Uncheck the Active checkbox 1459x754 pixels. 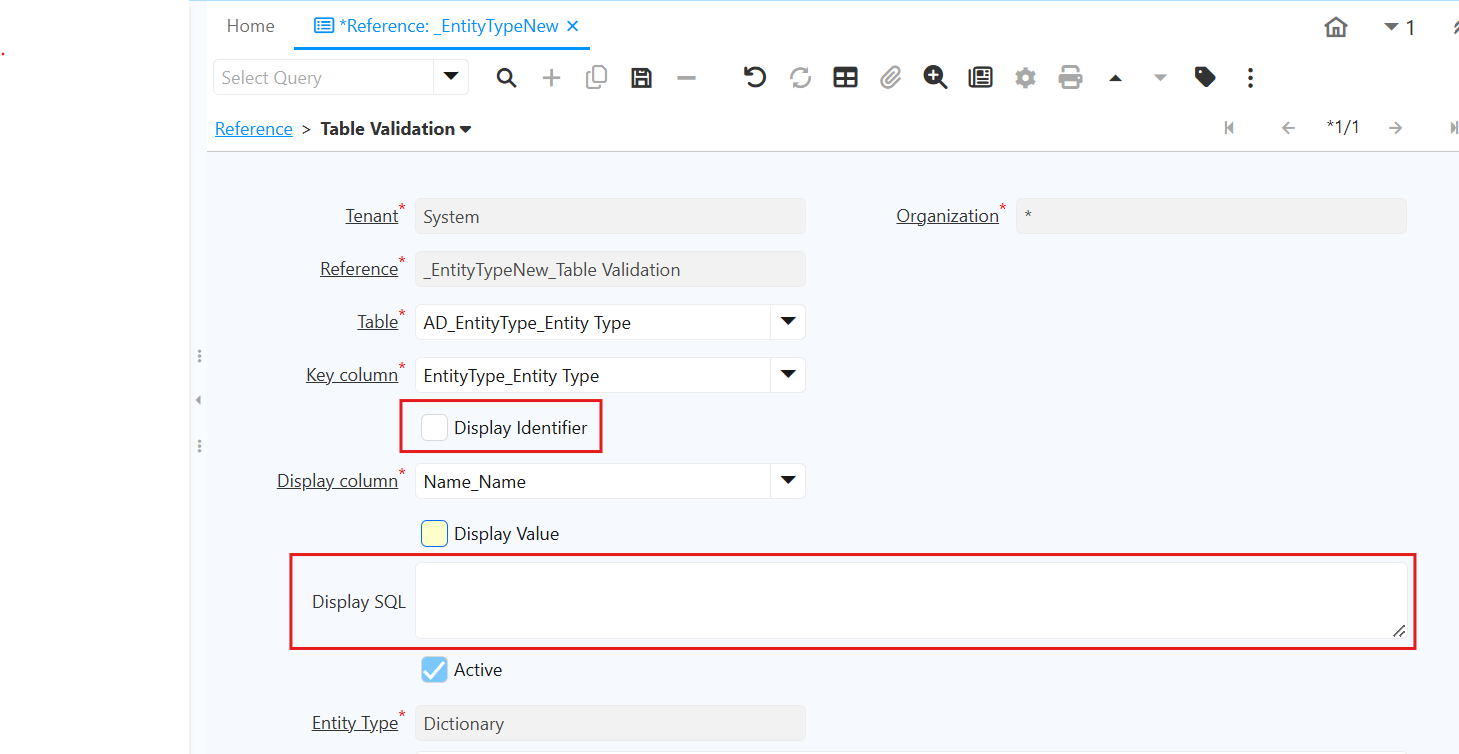point(434,670)
